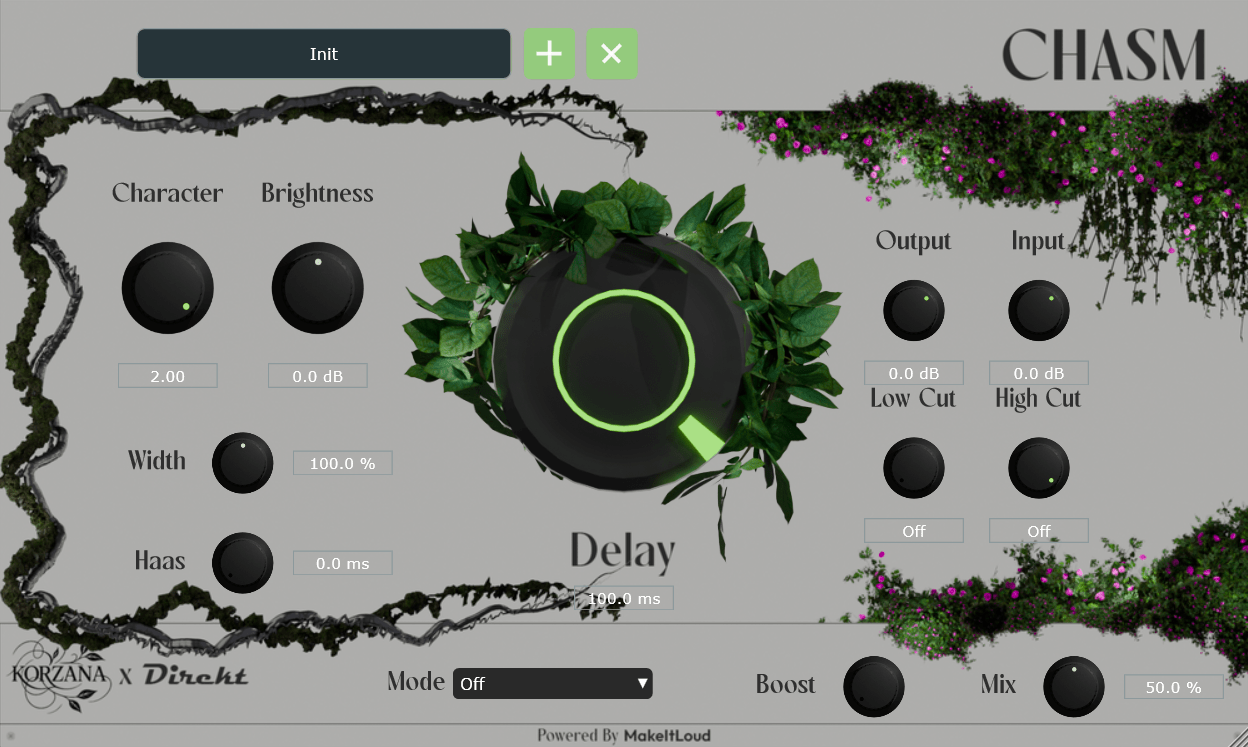Viewport: 1248px width, 747px height.
Task: Click the High Cut knob
Action: coord(1039,468)
